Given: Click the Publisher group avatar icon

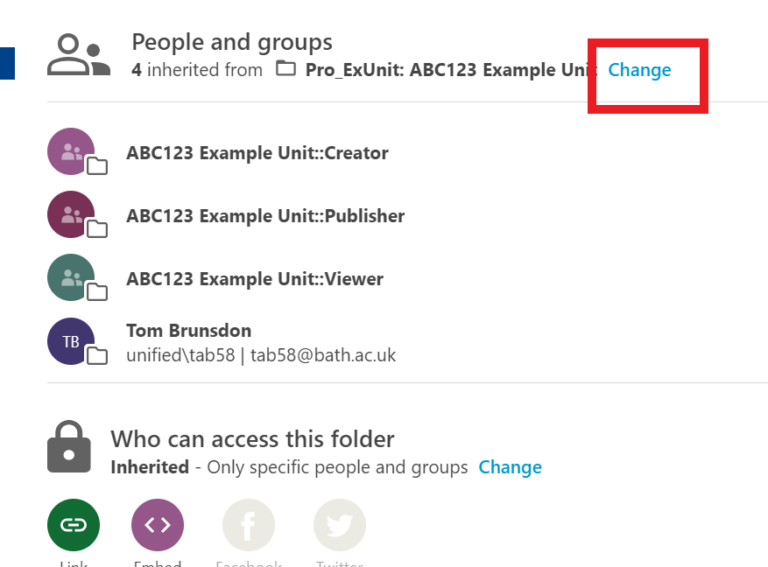Looking at the screenshot, I should (71, 215).
